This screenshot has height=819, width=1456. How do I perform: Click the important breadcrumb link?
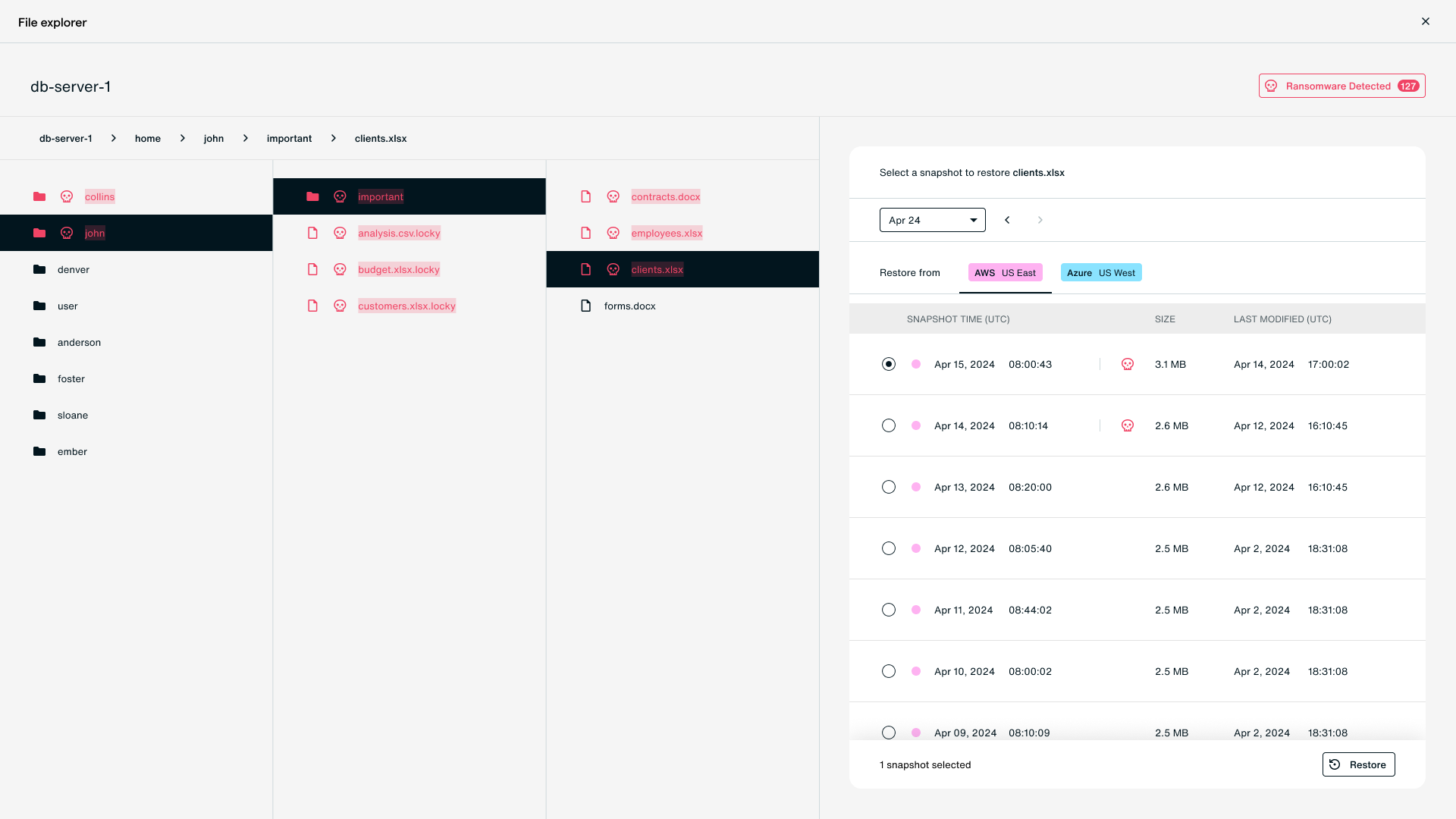pyautogui.click(x=289, y=138)
